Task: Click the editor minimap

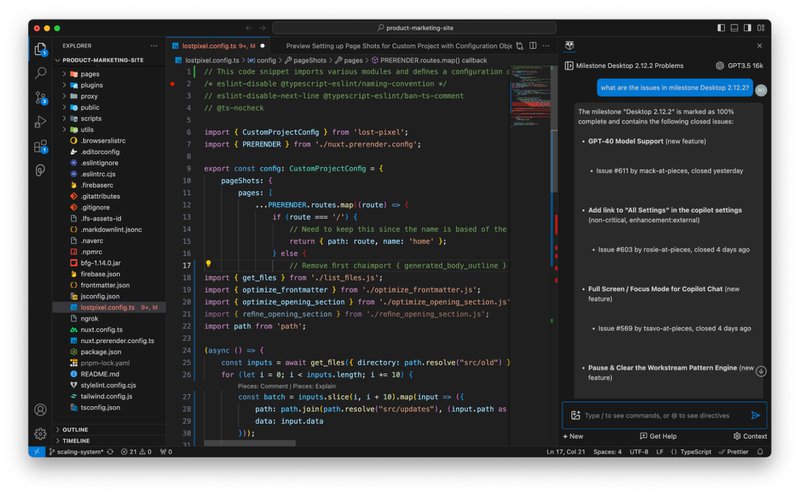Action: click(x=530, y=96)
